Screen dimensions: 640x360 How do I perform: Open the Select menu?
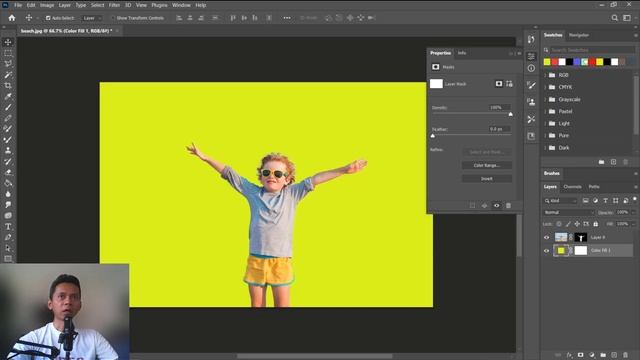[x=98, y=5]
